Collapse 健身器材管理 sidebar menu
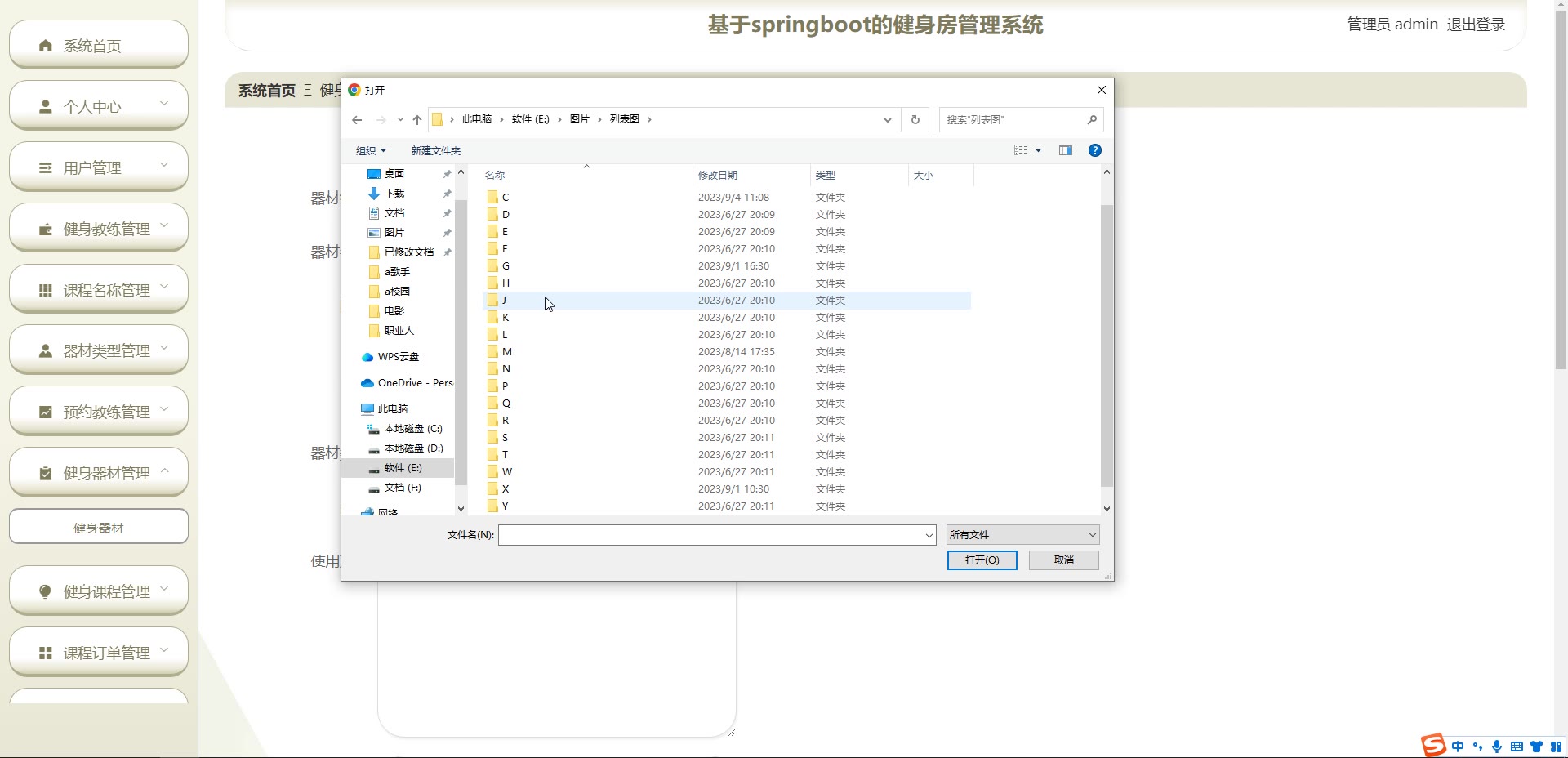This screenshot has height=758, width=1568. pyautogui.click(x=99, y=473)
